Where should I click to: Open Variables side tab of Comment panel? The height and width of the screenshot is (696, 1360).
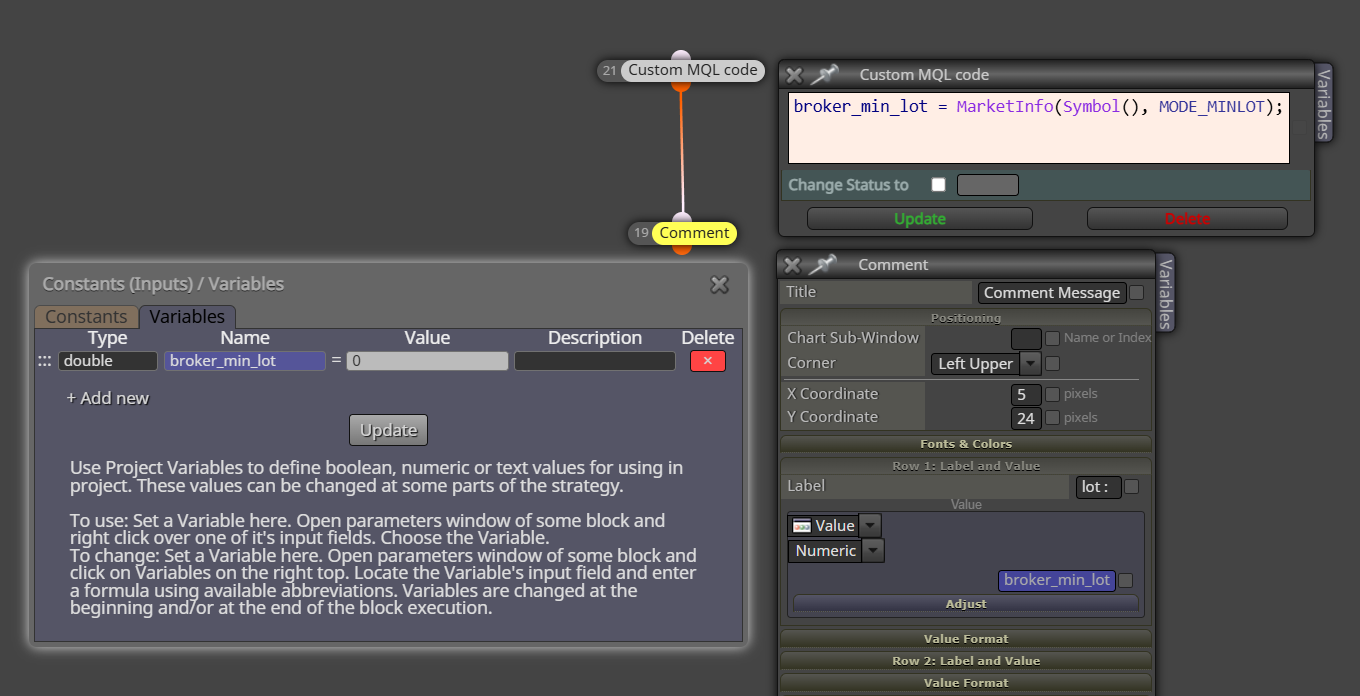(x=1165, y=292)
